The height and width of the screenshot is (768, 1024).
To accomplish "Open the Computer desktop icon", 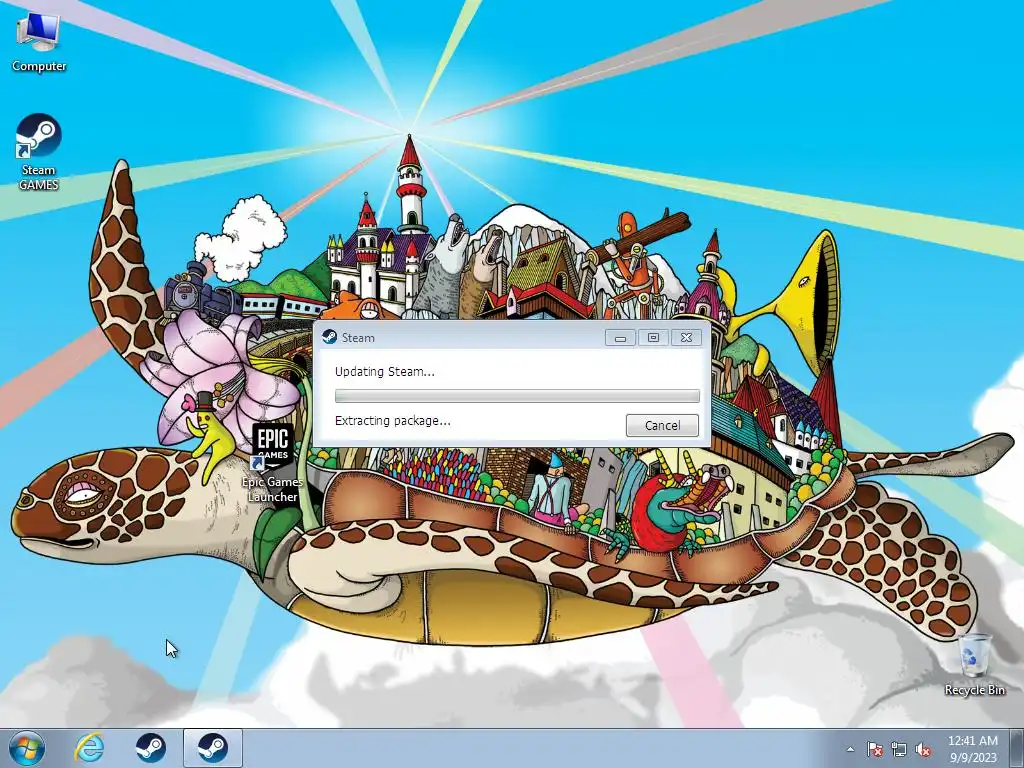I will click(39, 43).
